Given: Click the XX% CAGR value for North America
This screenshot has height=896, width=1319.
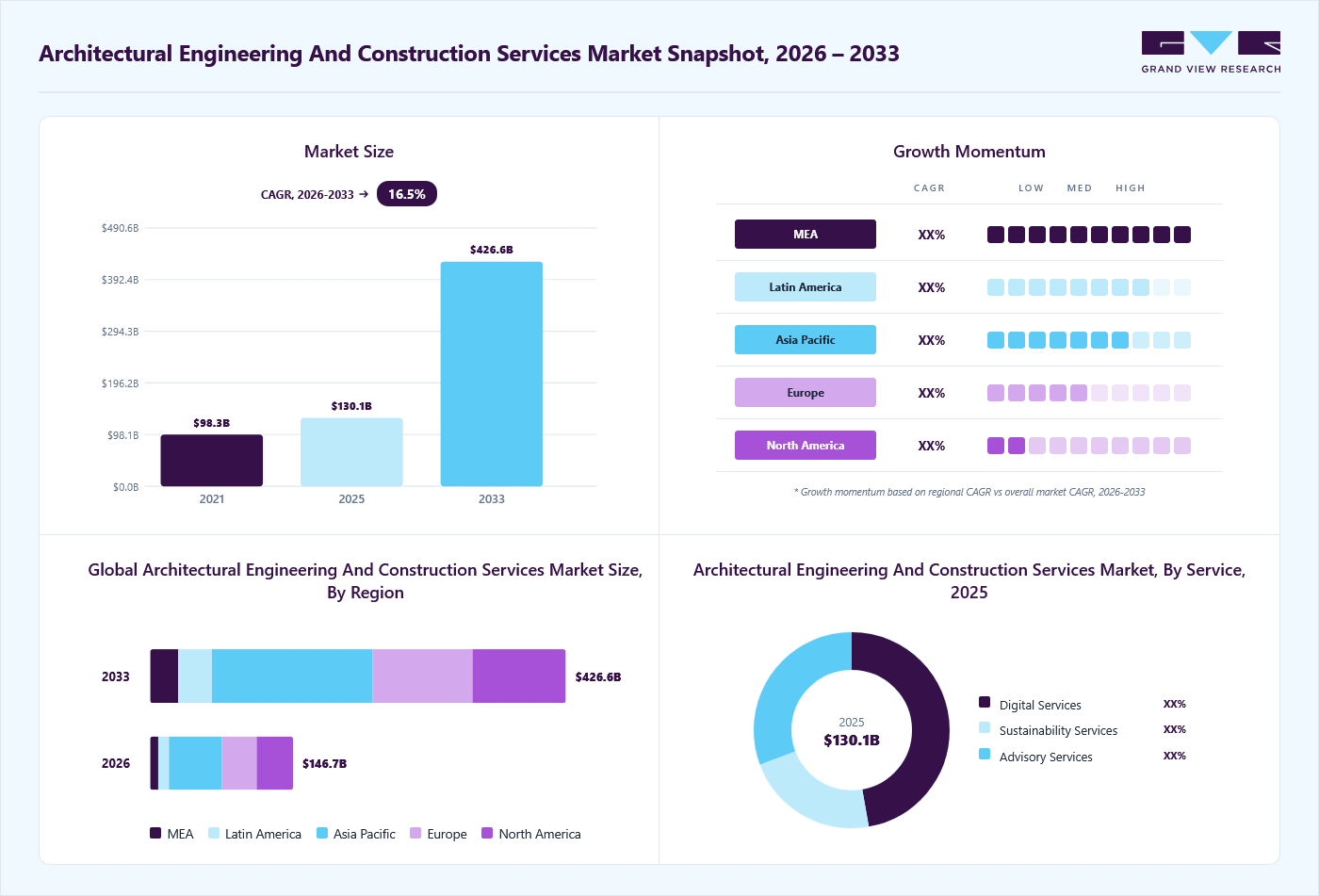Looking at the screenshot, I should point(932,446).
